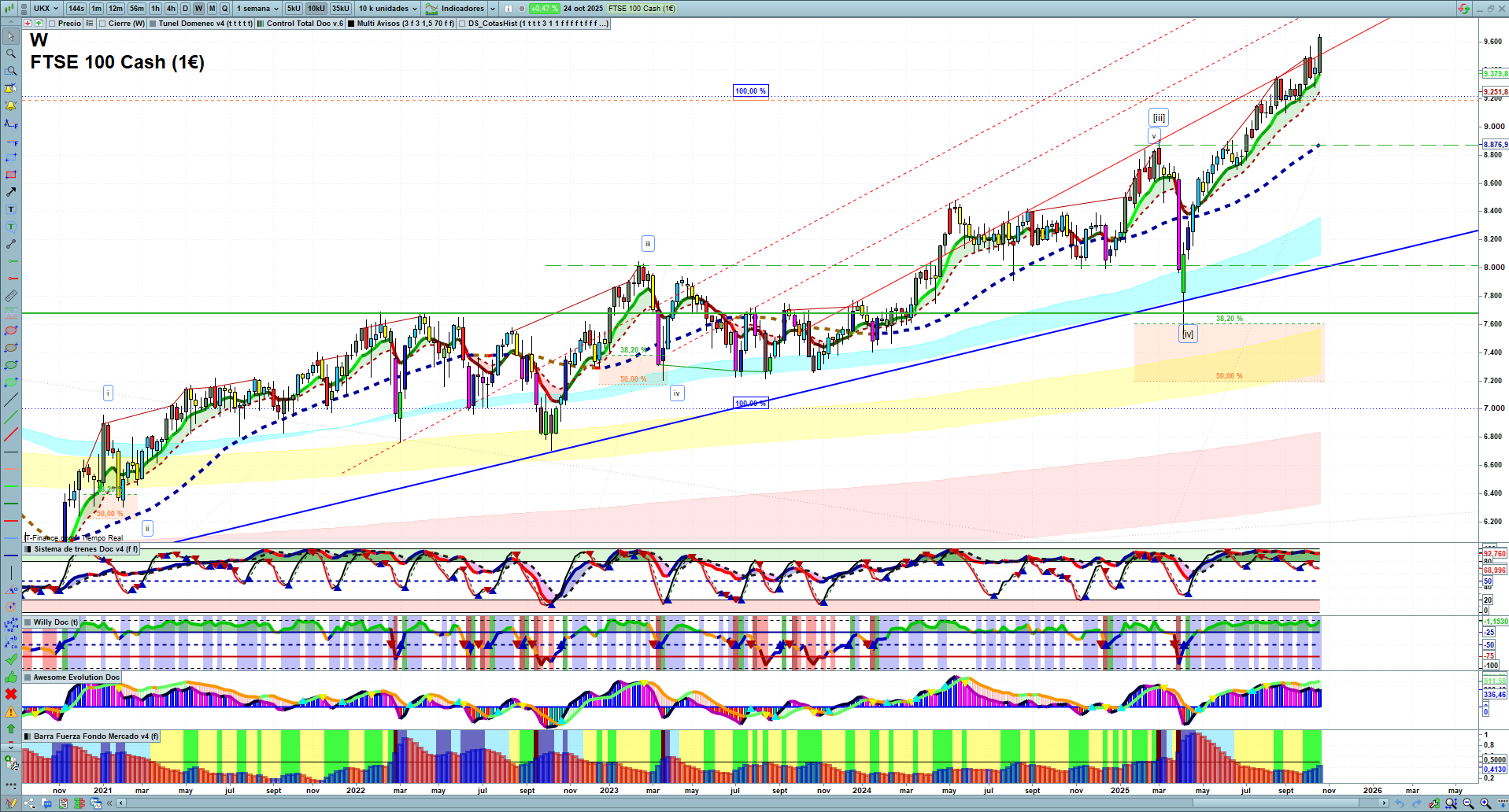Toggle the Precio checkbox

tap(52, 24)
